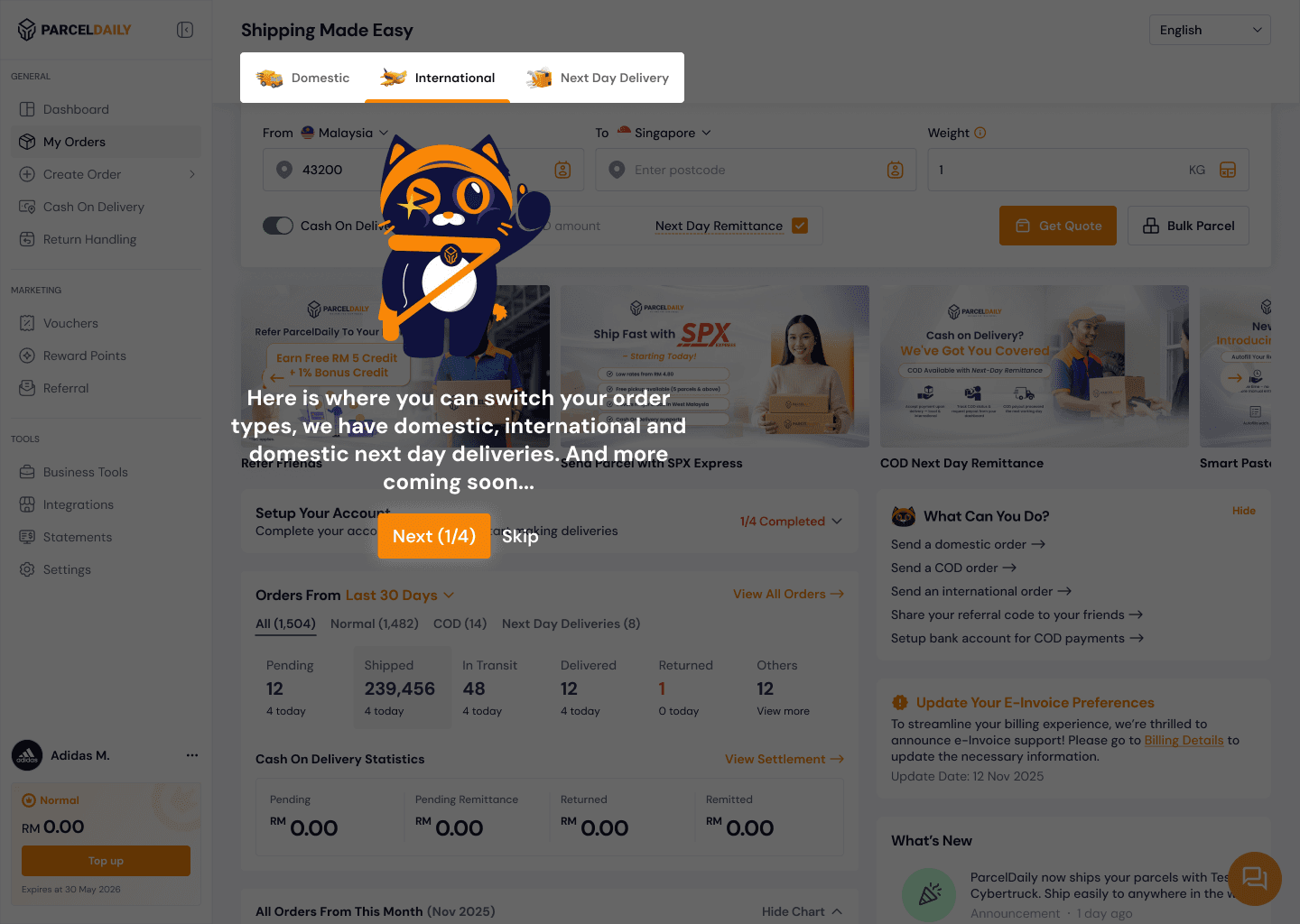Click the weight info icon

[x=980, y=133]
